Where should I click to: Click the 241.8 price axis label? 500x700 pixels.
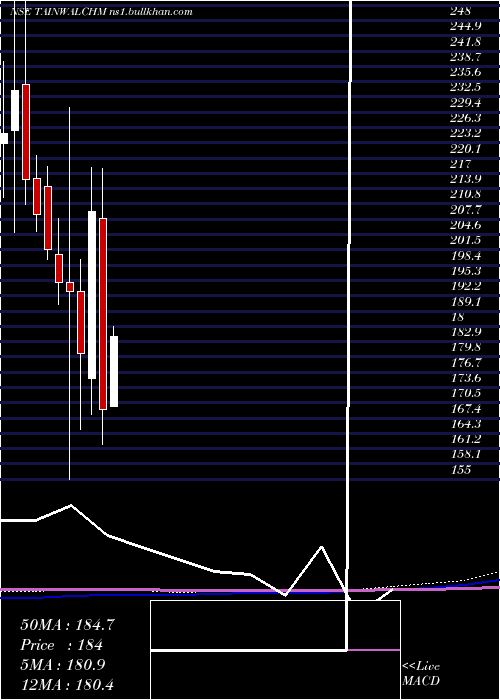465,42
